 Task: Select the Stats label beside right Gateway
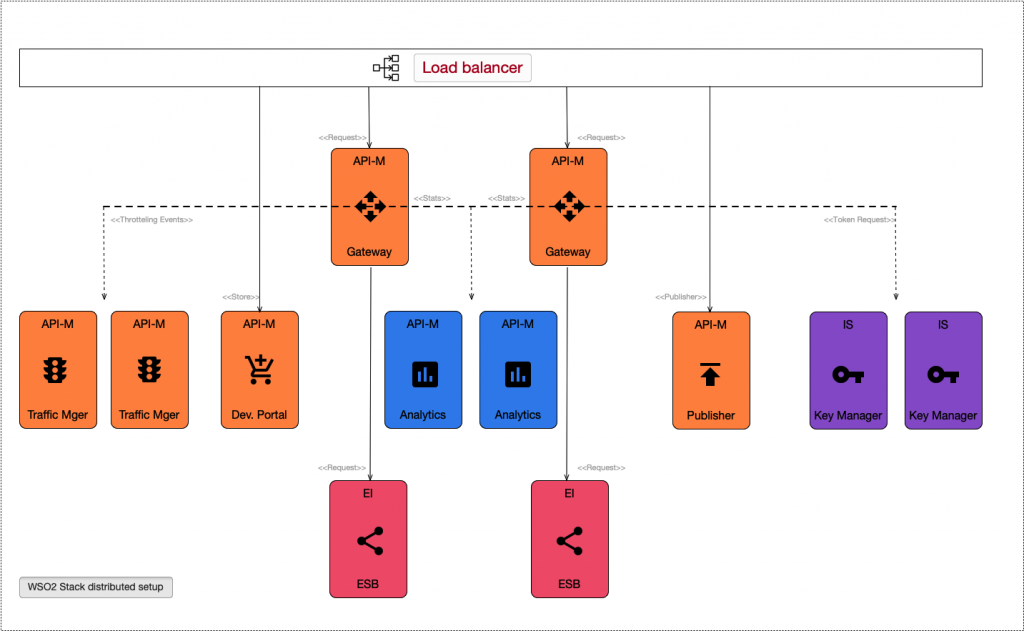pyautogui.click(x=507, y=198)
